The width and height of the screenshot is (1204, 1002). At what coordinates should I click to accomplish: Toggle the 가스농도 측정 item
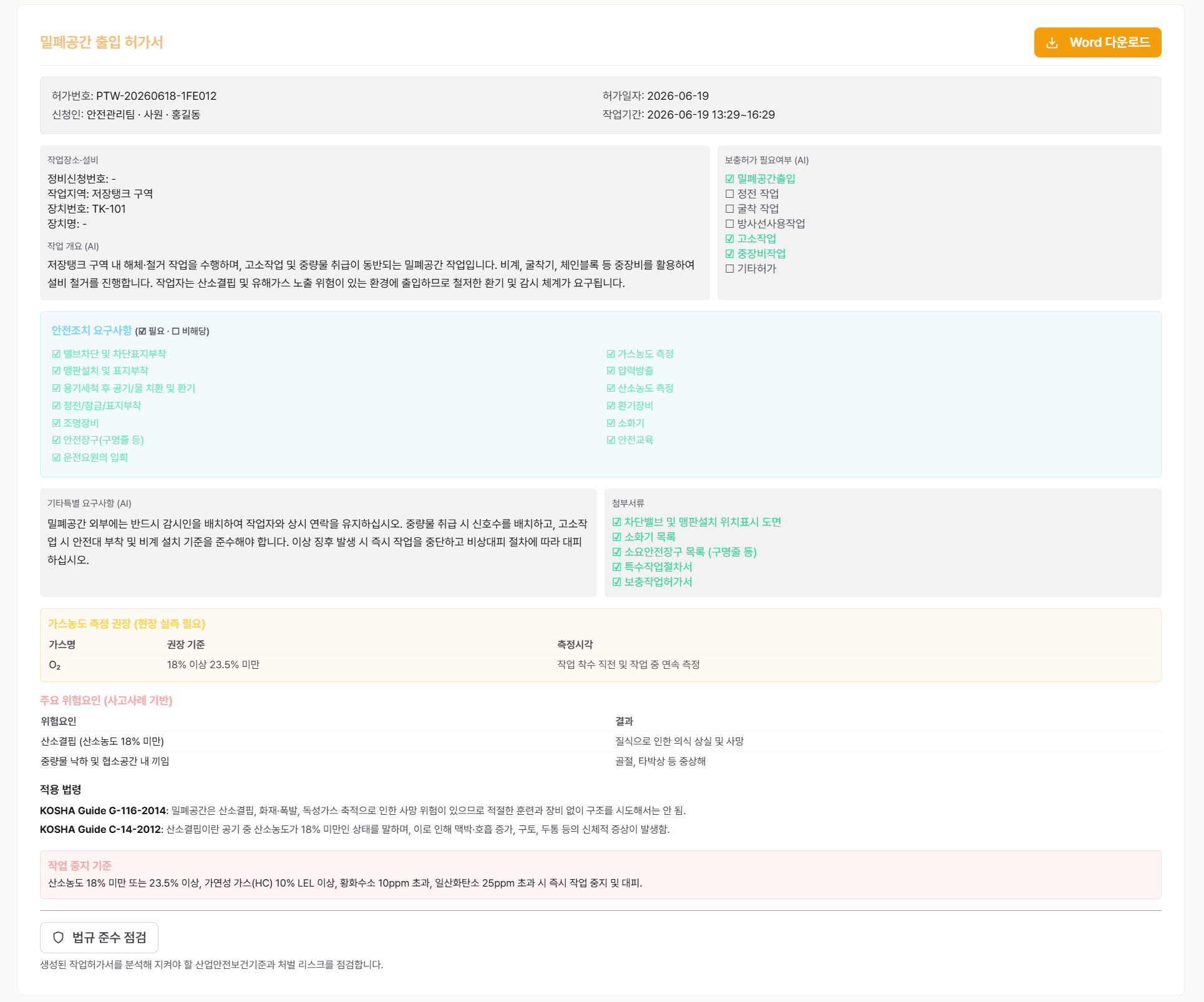click(640, 354)
